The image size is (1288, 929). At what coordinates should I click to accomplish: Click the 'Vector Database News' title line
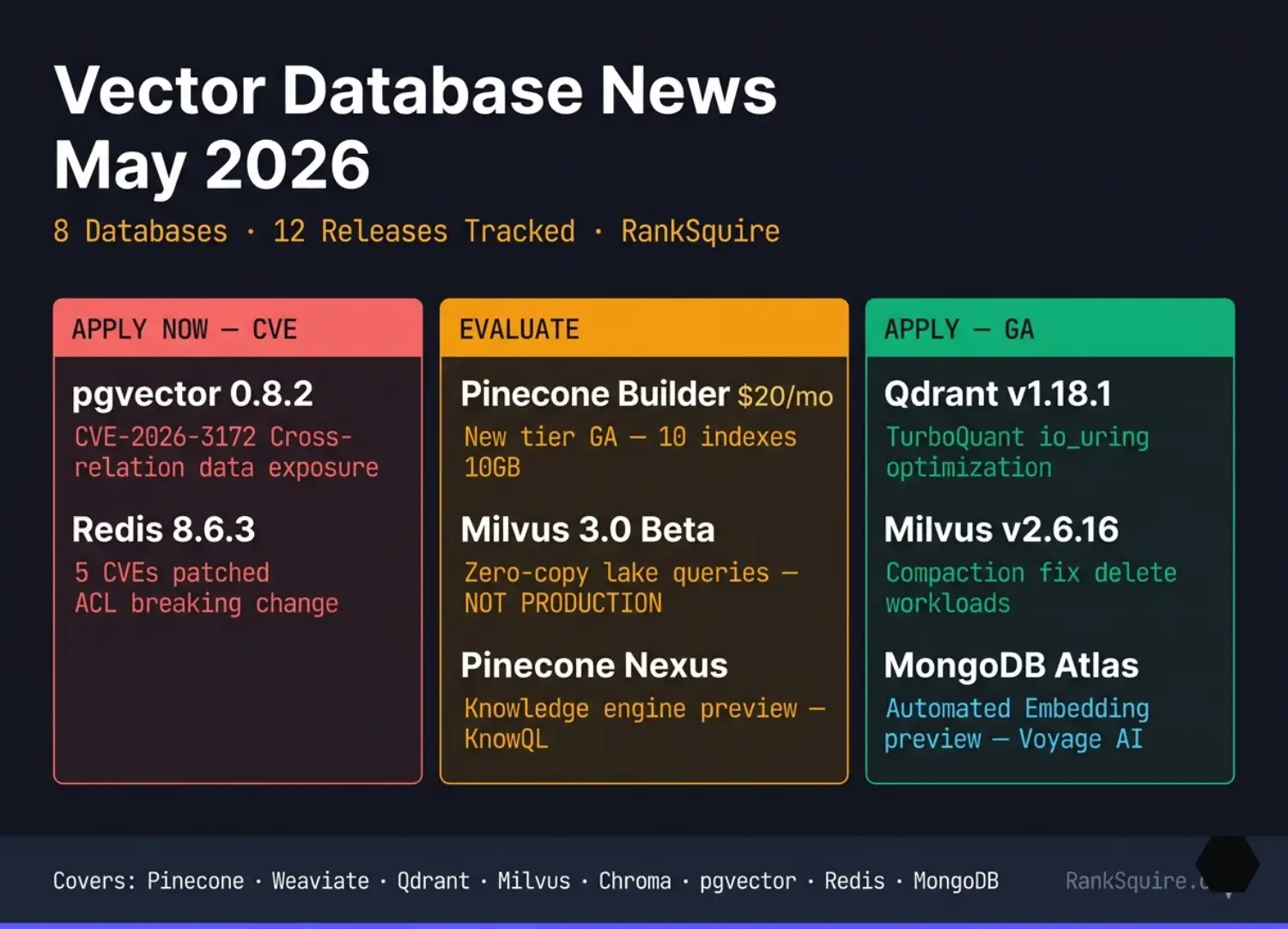(x=416, y=90)
